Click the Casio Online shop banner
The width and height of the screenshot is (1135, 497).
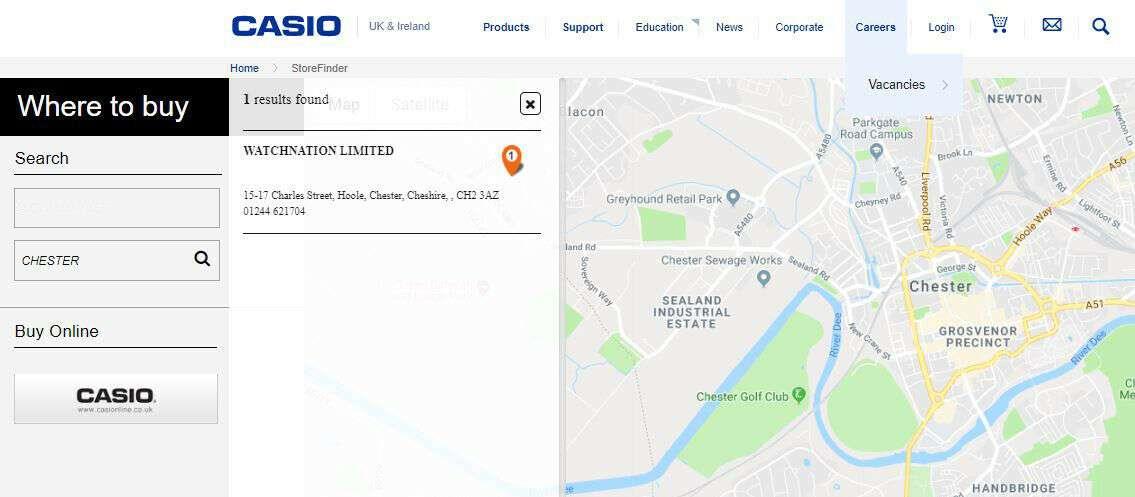coord(116,398)
